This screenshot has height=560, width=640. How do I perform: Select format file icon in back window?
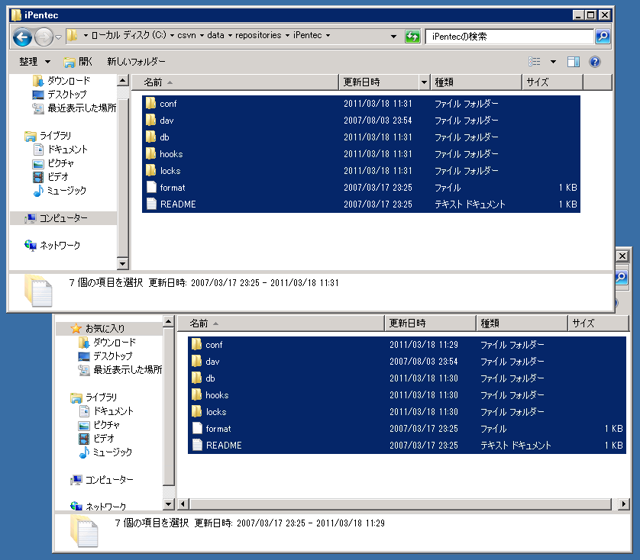point(198,428)
